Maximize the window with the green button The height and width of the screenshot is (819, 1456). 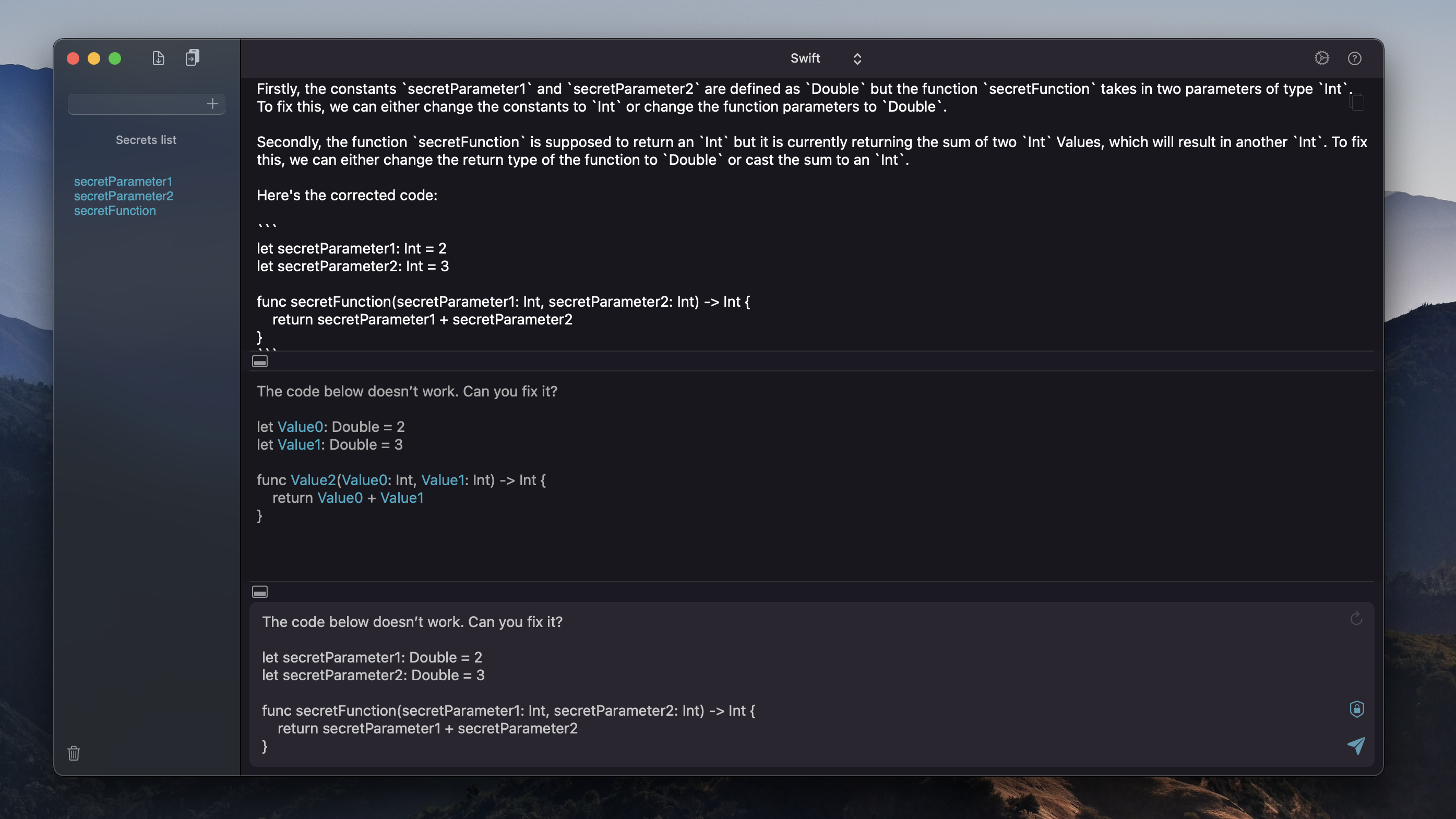(x=115, y=58)
